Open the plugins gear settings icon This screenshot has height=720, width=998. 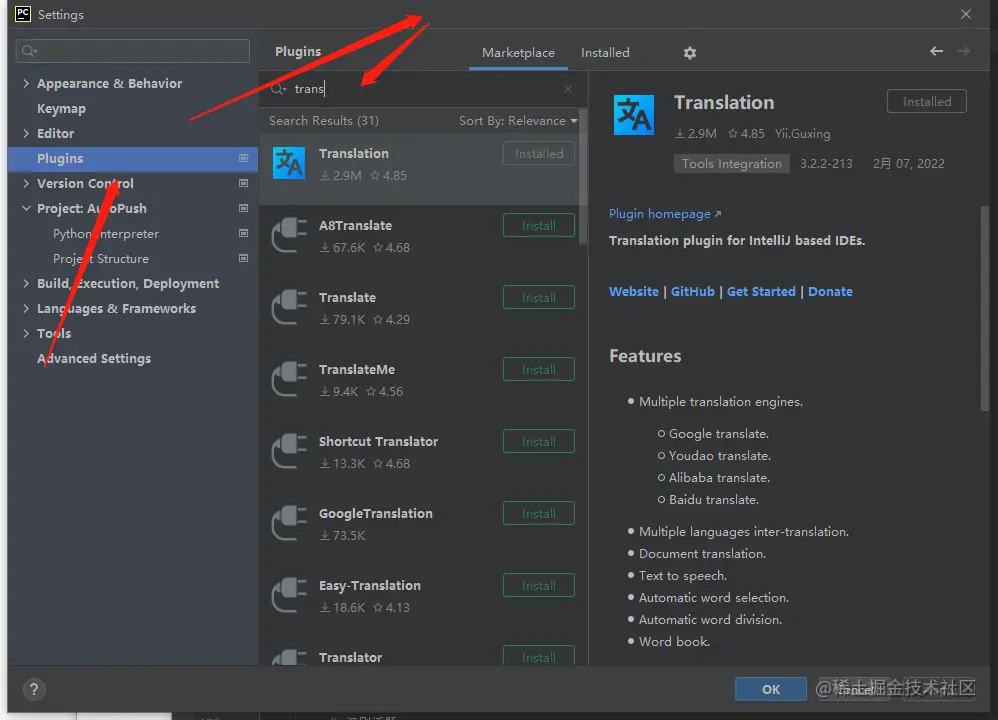coord(689,53)
